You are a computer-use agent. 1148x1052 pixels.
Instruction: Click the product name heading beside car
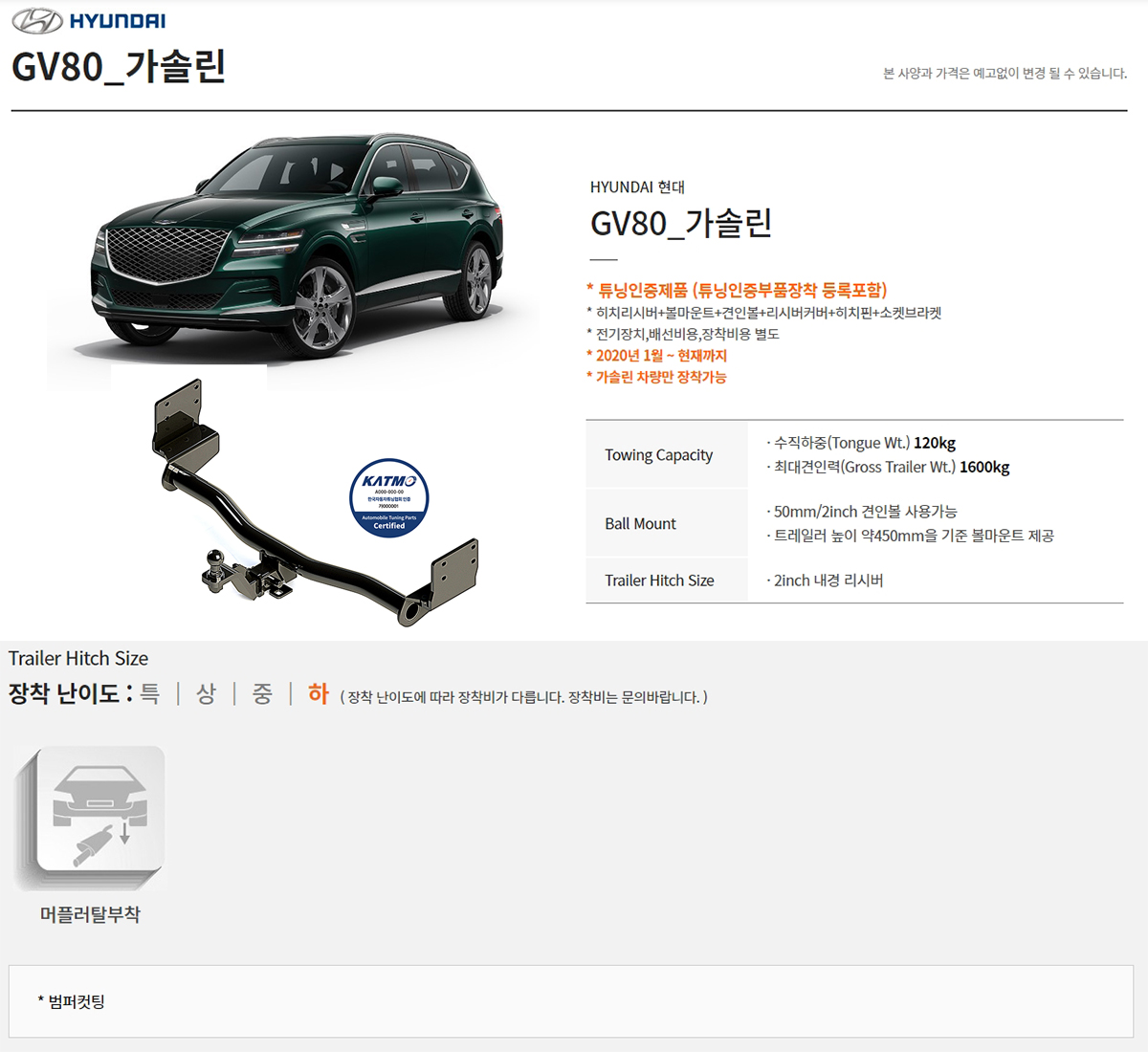coord(681,223)
